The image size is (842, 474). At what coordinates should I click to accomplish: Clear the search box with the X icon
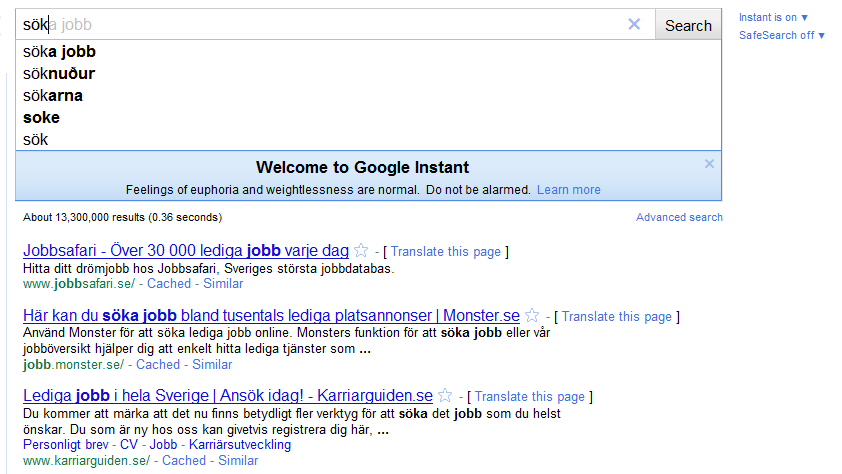[x=634, y=24]
